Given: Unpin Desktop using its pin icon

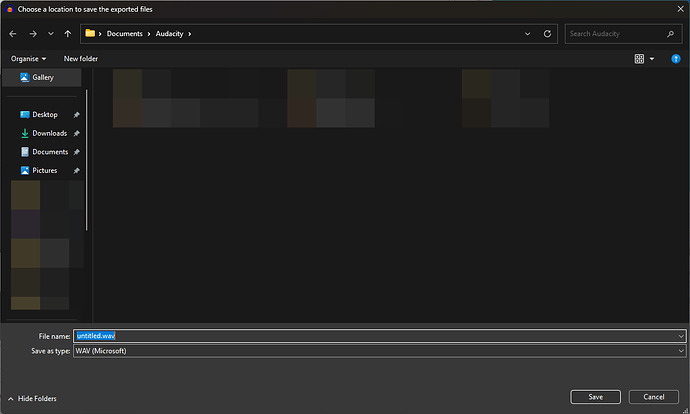Looking at the screenshot, I should (76, 115).
